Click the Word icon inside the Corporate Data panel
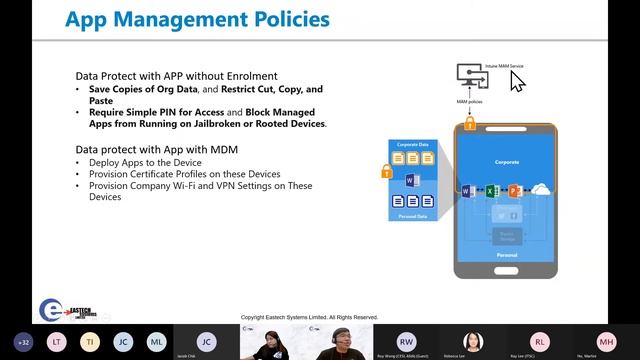 (x=412, y=180)
